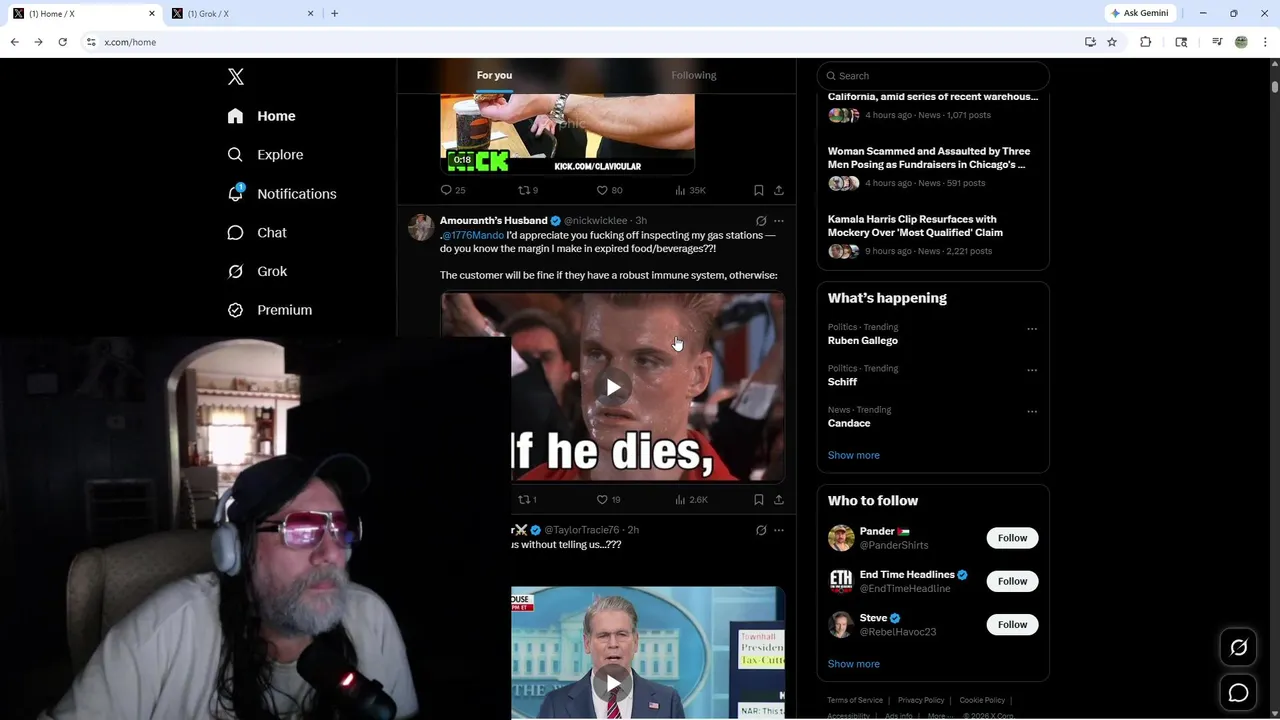Image resolution: width=1280 pixels, height=720 pixels.
Task: Open more options for Candace trend
Action: pos(1032,411)
